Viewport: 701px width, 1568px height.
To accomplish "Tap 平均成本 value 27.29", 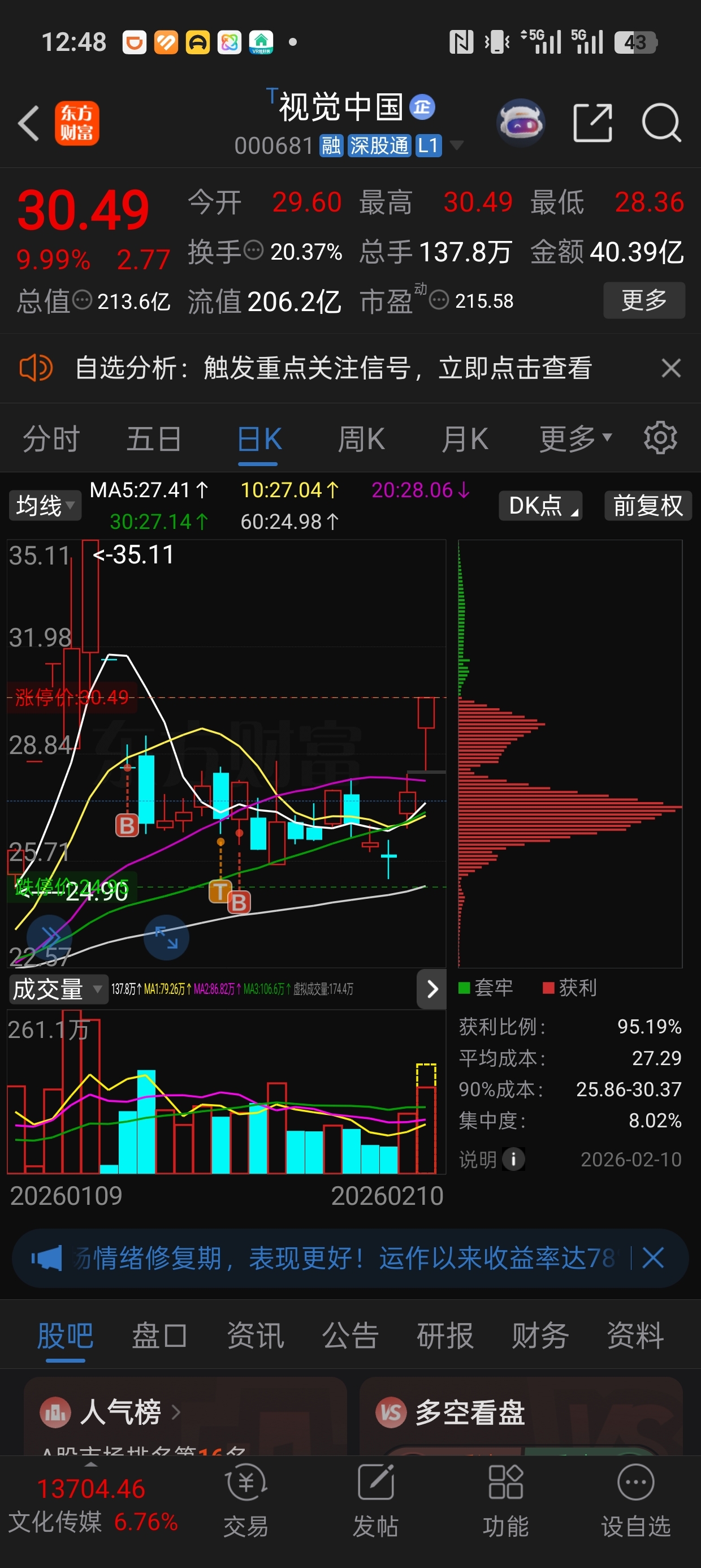I will point(656,1058).
